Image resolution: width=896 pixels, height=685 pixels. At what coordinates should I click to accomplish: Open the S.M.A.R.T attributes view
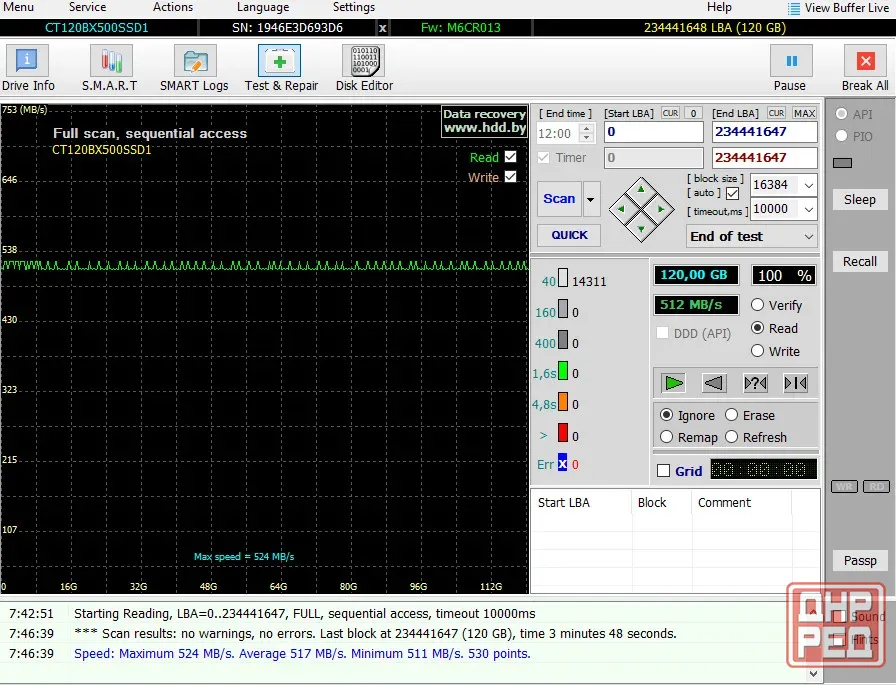pos(110,69)
